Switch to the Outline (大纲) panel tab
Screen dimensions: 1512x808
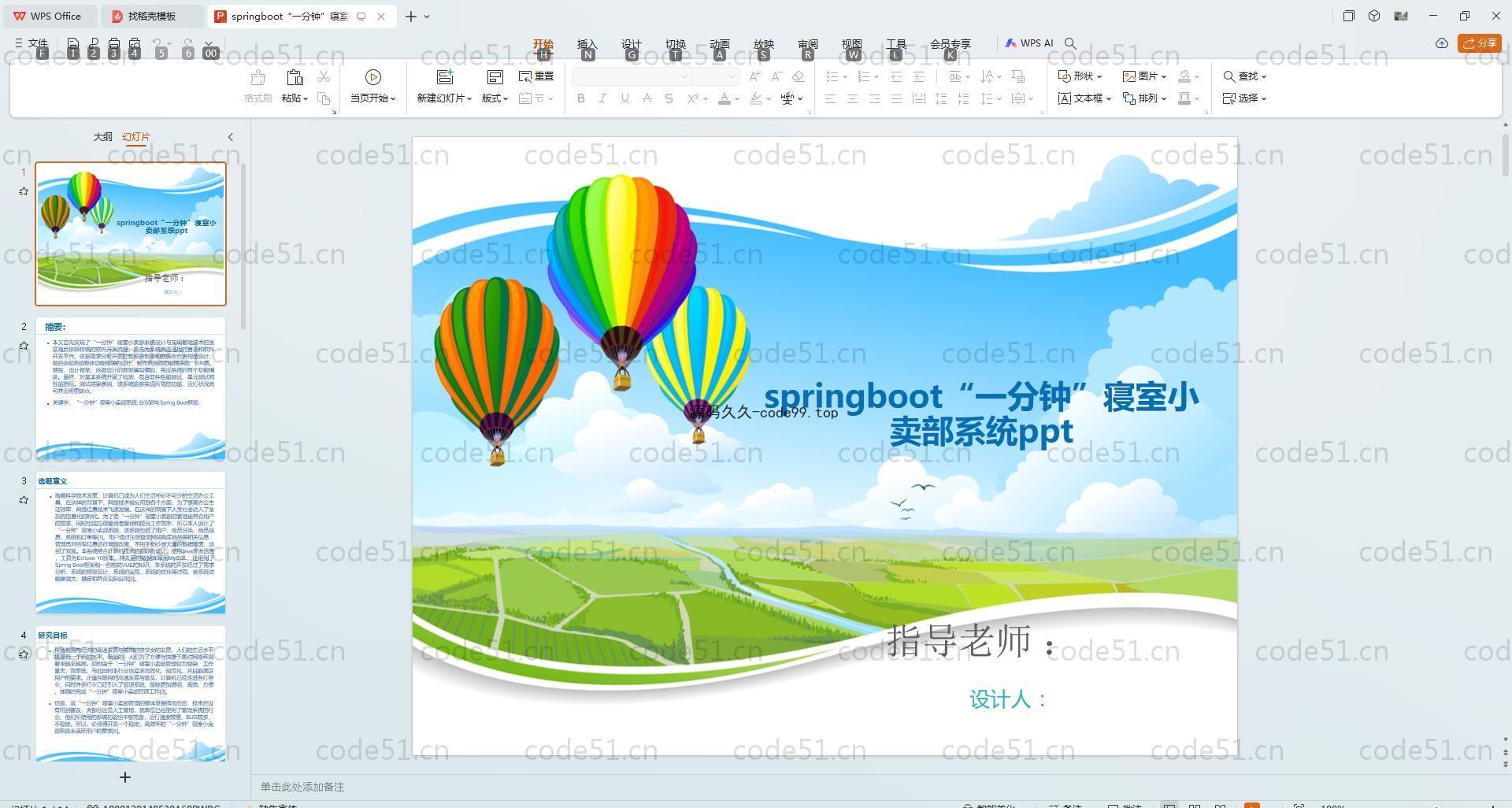point(102,137)
